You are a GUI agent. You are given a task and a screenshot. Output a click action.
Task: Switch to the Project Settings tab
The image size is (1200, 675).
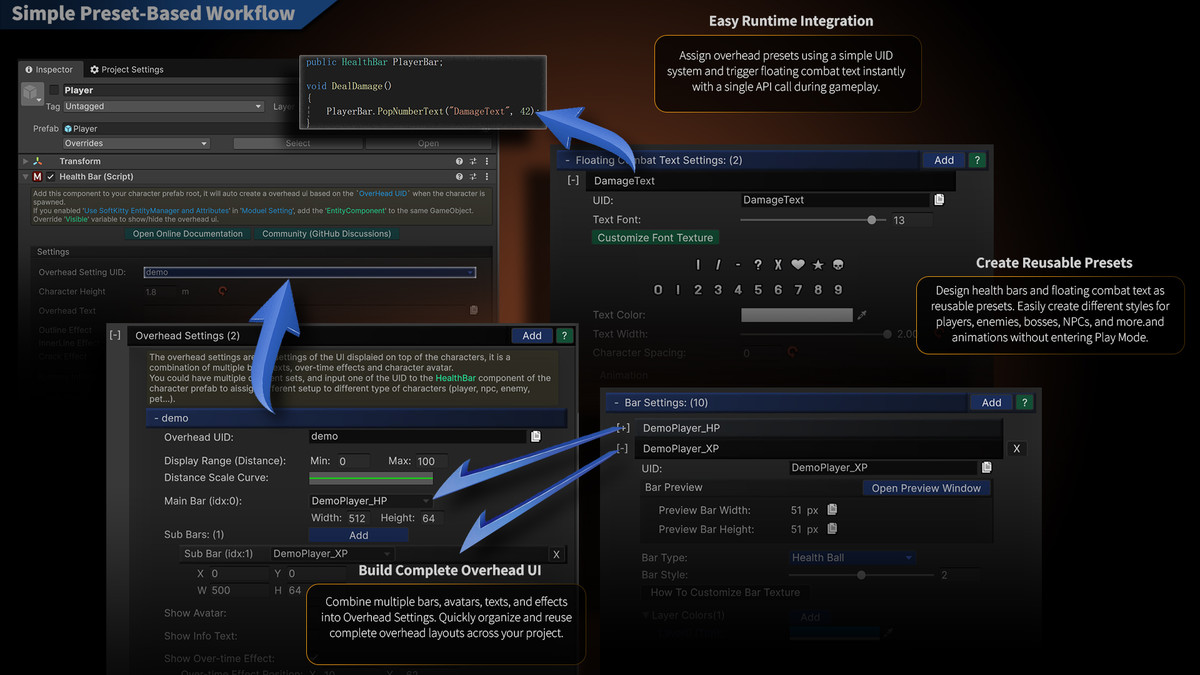tap(127, 70)
